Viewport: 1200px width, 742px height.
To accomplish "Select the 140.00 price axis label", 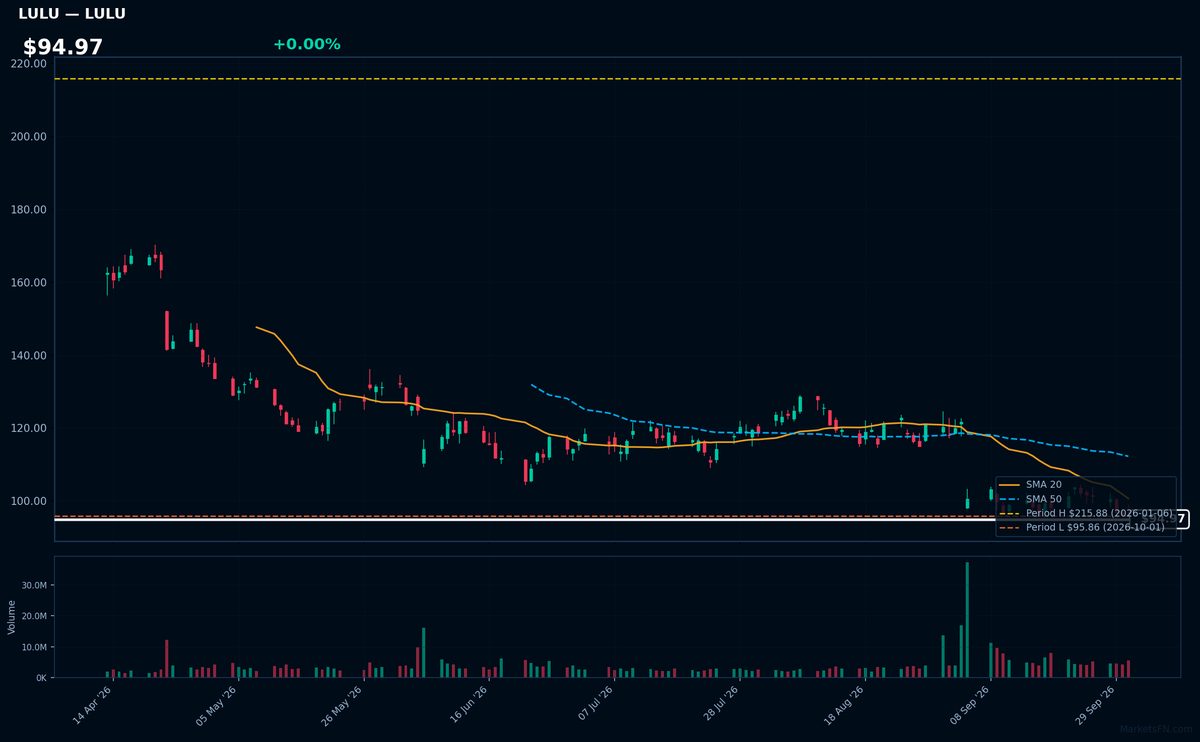I will (x=29, y=356).
